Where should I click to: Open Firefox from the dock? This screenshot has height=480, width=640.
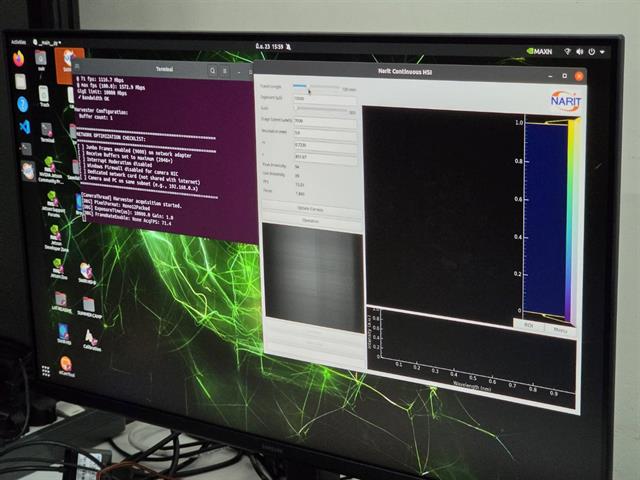point(18,60)
